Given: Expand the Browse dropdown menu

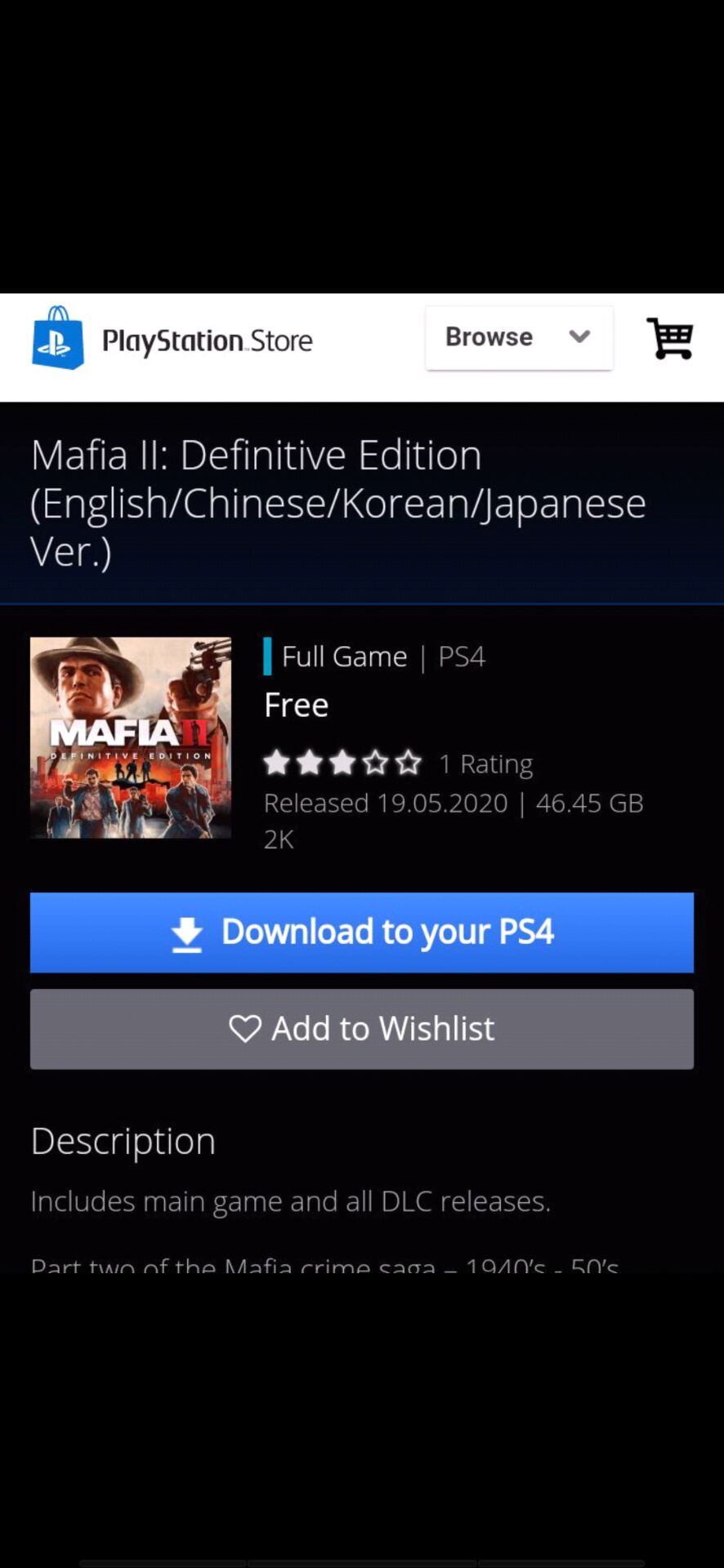Looking at the screenshot, I should coord(489,337).
